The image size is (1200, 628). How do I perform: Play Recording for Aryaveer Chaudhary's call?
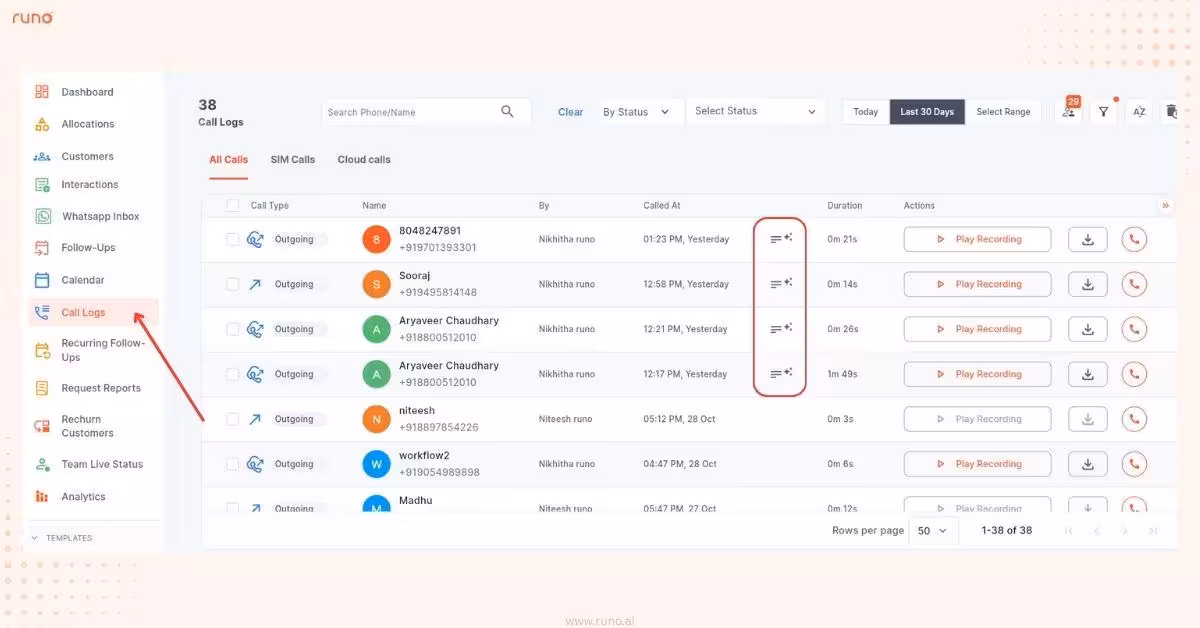[976, 329]
